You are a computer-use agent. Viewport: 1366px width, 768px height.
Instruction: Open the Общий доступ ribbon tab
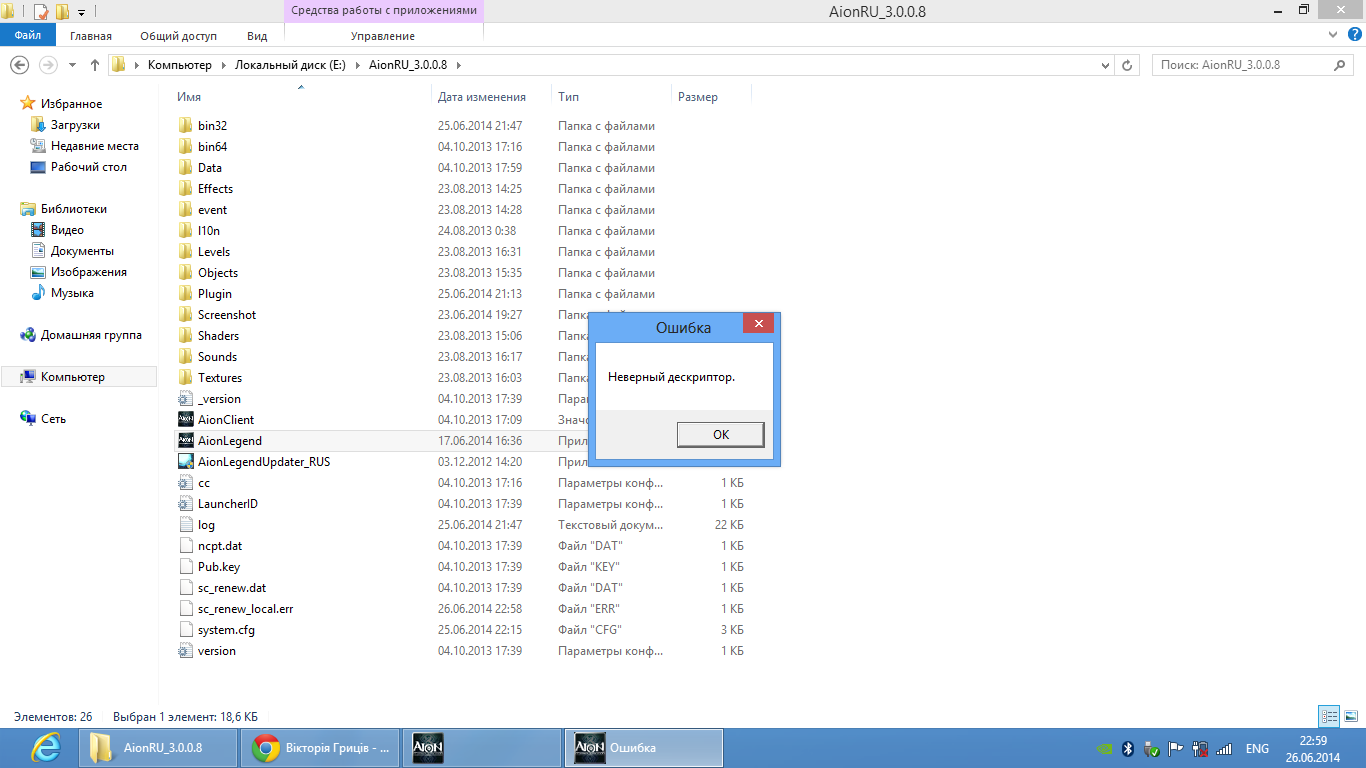178,36
